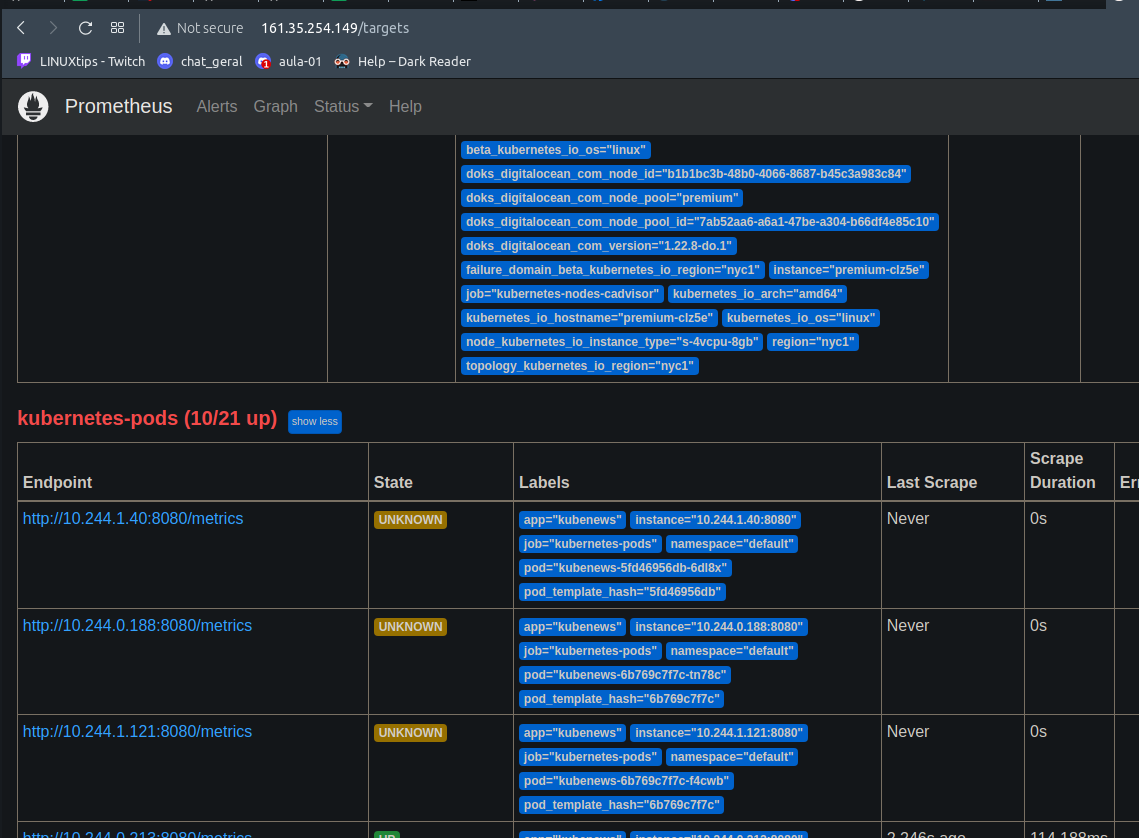Open Help – Dark Reader bookmark
The image size is (1139, 838).
402,62
